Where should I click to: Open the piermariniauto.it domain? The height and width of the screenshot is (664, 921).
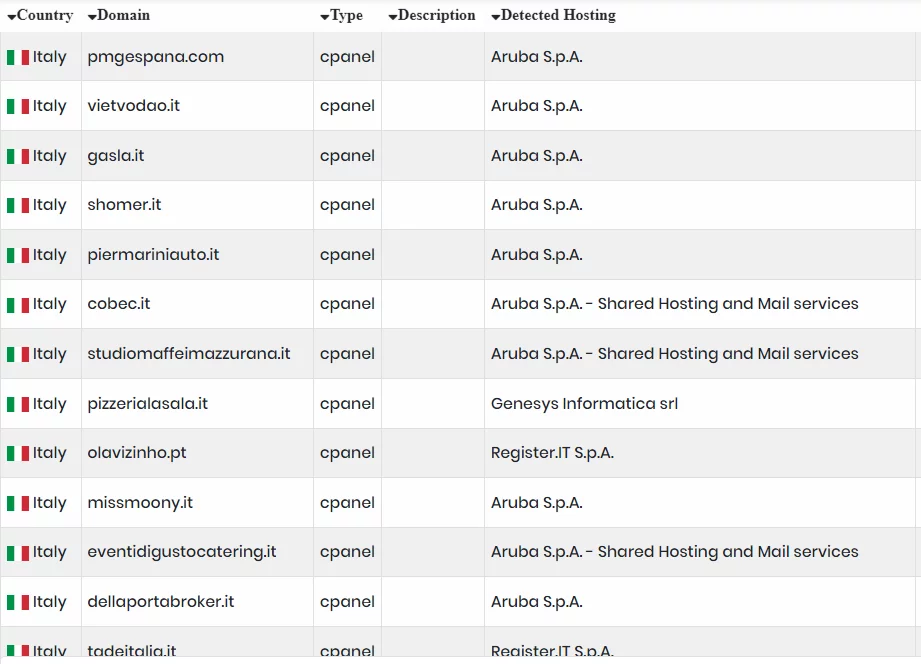point(153,255)
